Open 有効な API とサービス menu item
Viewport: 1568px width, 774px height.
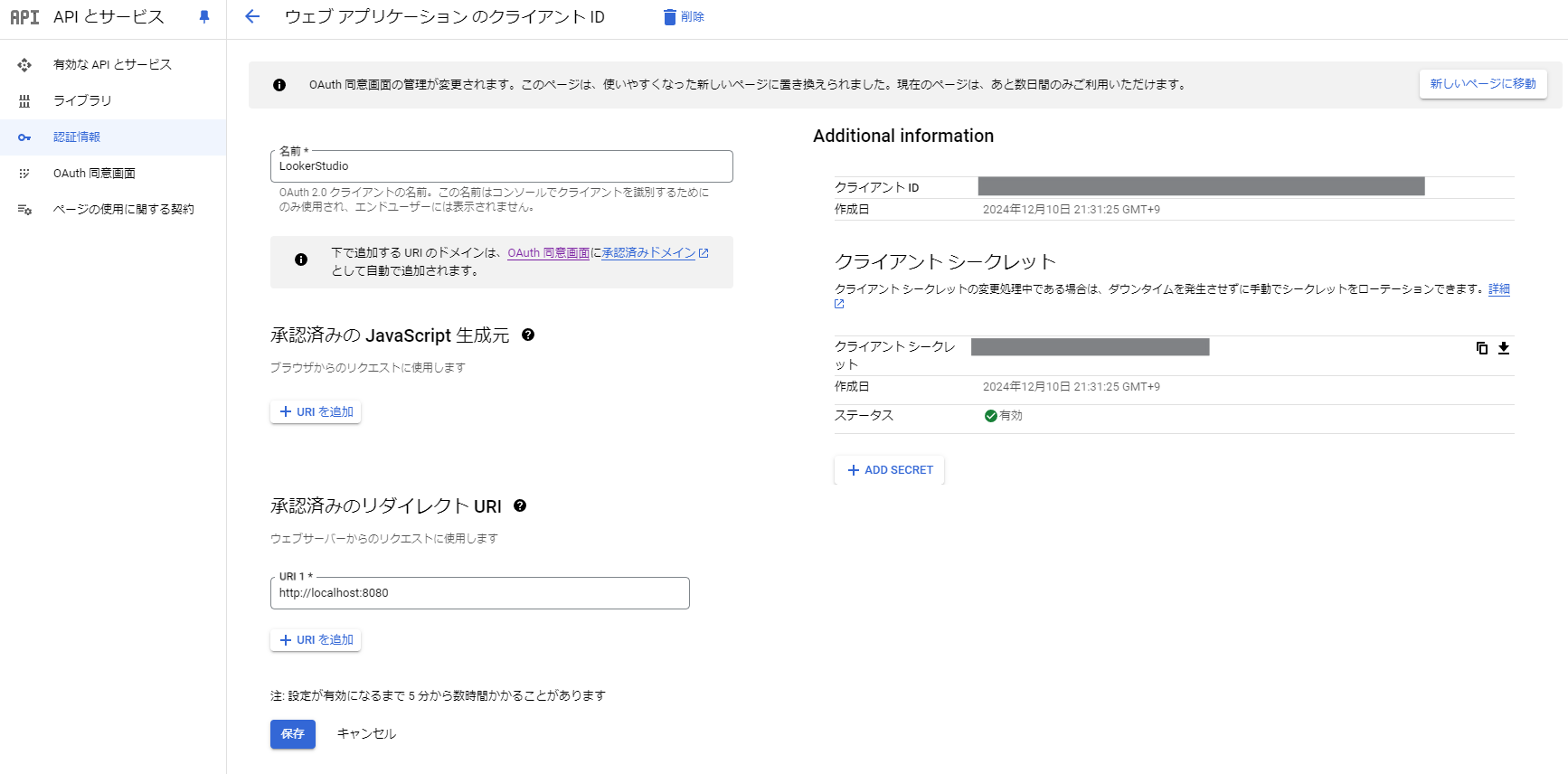tap(113, 65)
